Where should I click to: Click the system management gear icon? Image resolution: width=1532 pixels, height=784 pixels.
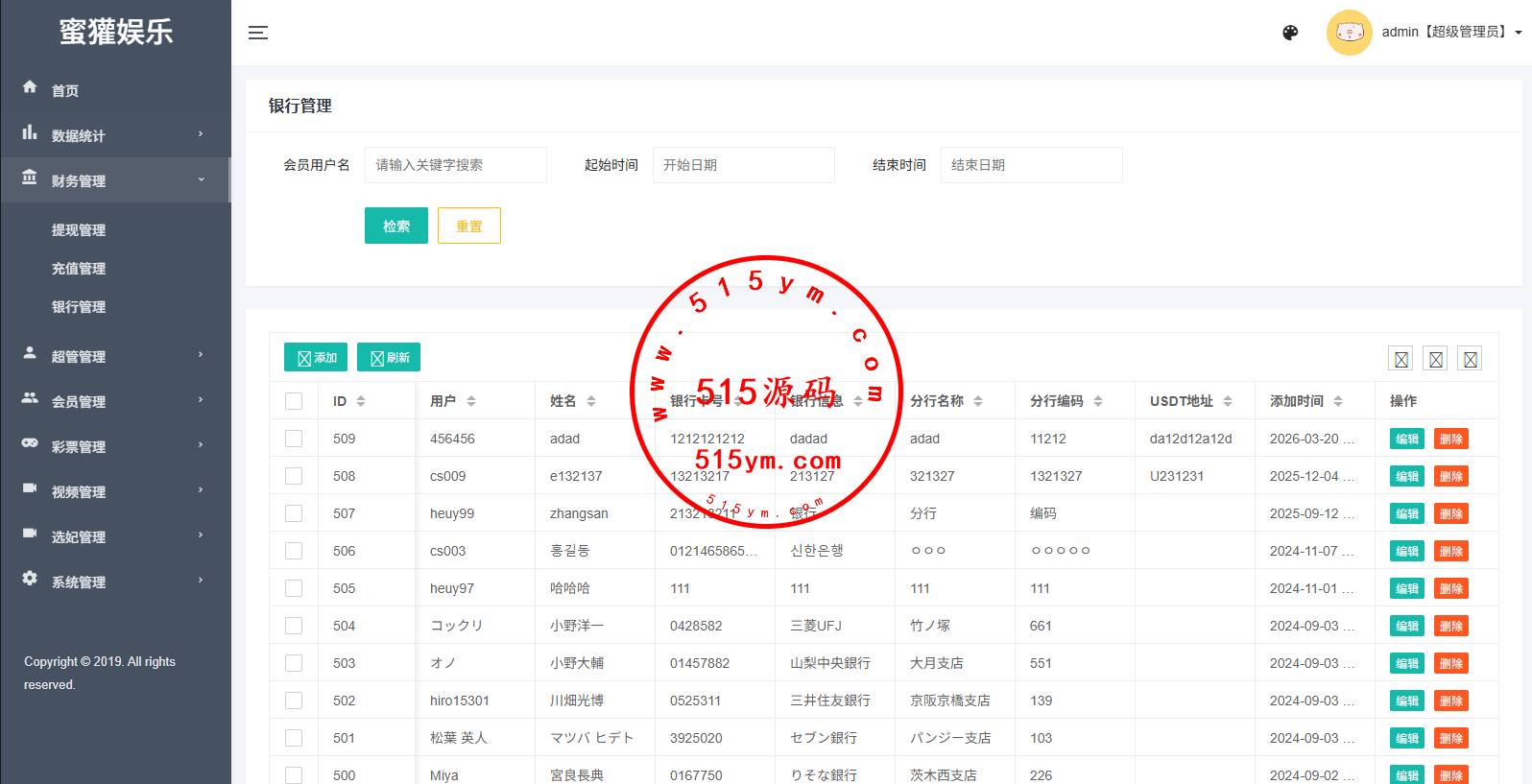click(30, 579)
